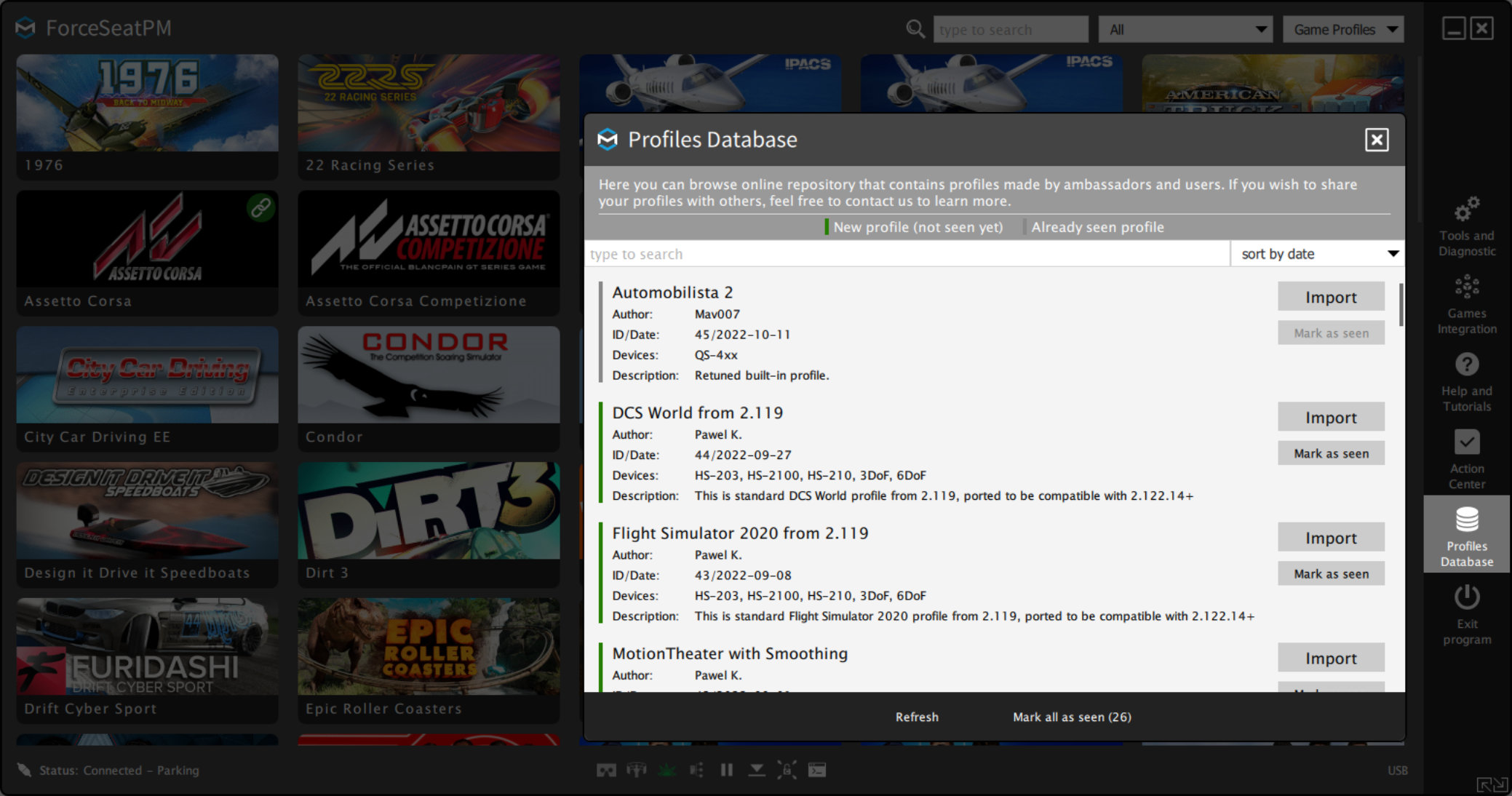Import Flight Simulator 2020 from 2.119 profile
1512x796 pixels.
pyautogui.click(x=1331, y=538)
